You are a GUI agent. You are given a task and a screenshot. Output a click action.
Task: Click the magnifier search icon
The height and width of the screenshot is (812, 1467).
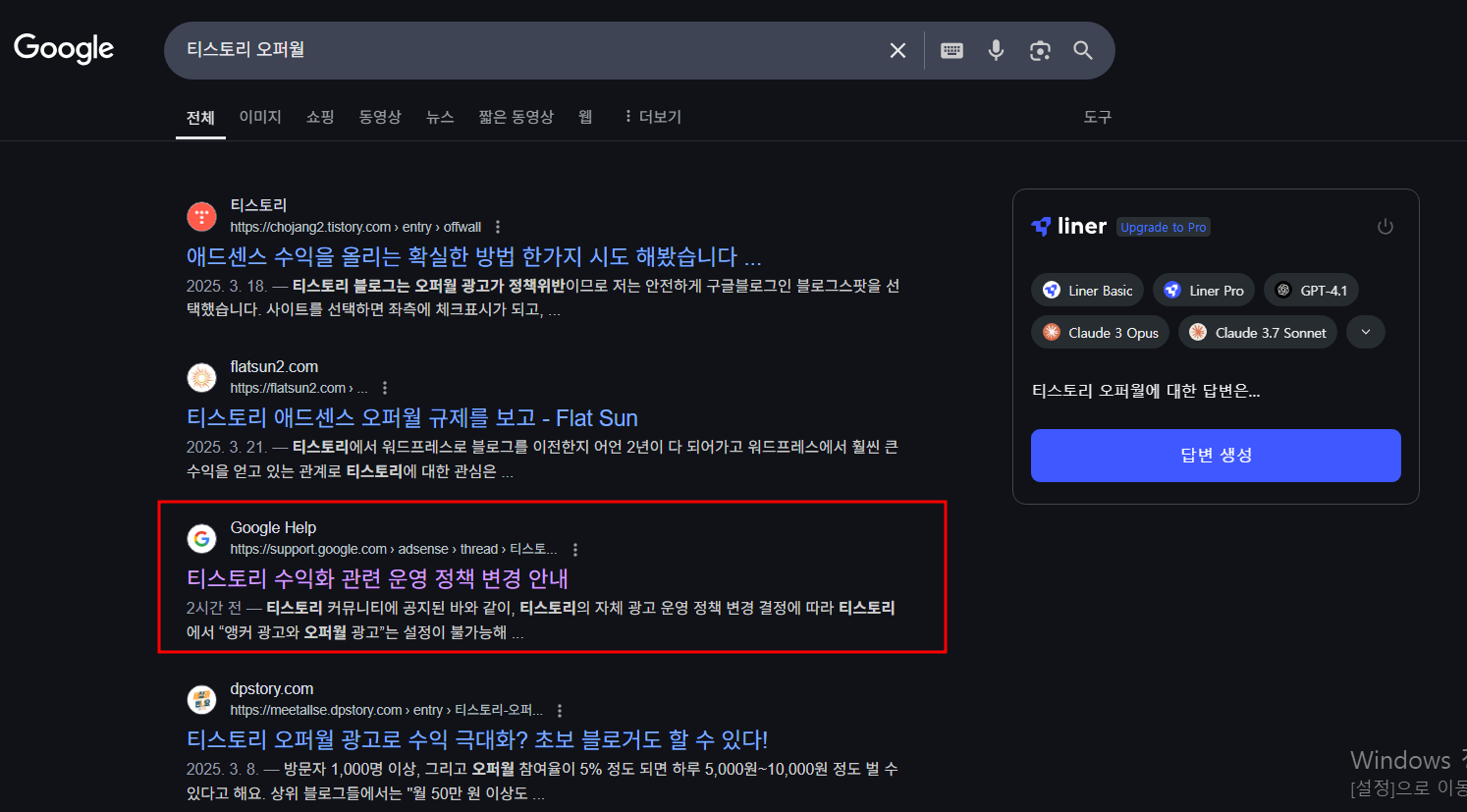click(1083, 50)
